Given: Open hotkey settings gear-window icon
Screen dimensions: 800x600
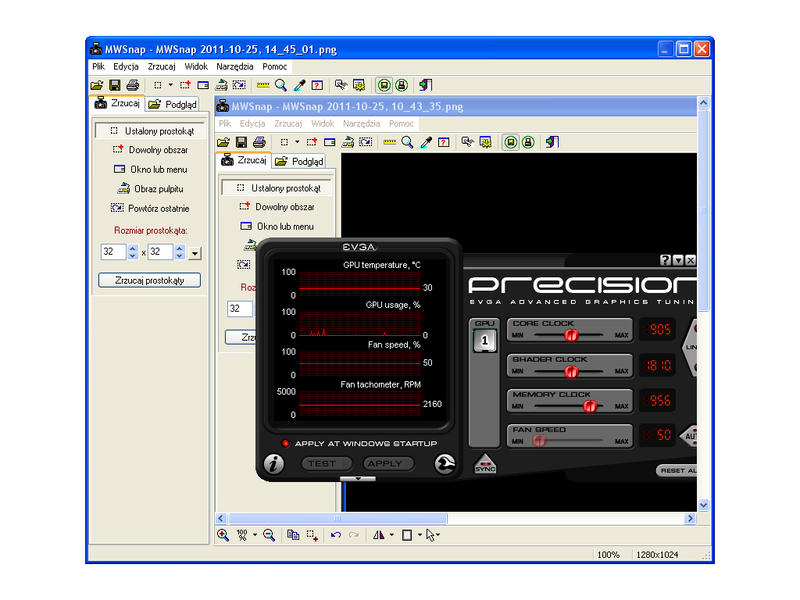Looking at the screenshot, I should [x=359, y=85].
